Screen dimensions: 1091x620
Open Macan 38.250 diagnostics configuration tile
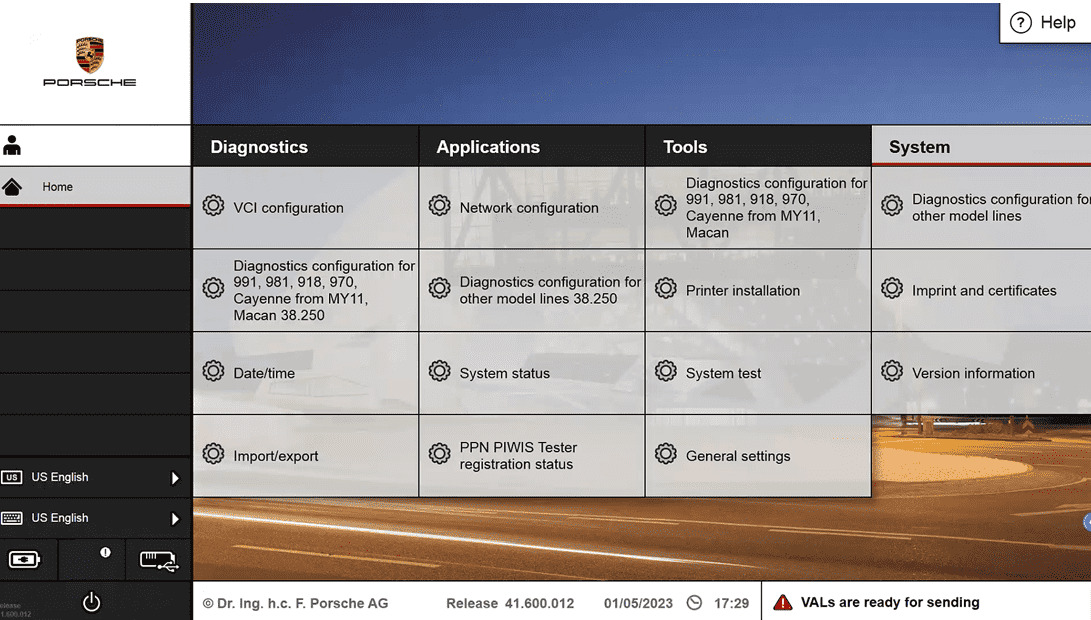point(305,290)
